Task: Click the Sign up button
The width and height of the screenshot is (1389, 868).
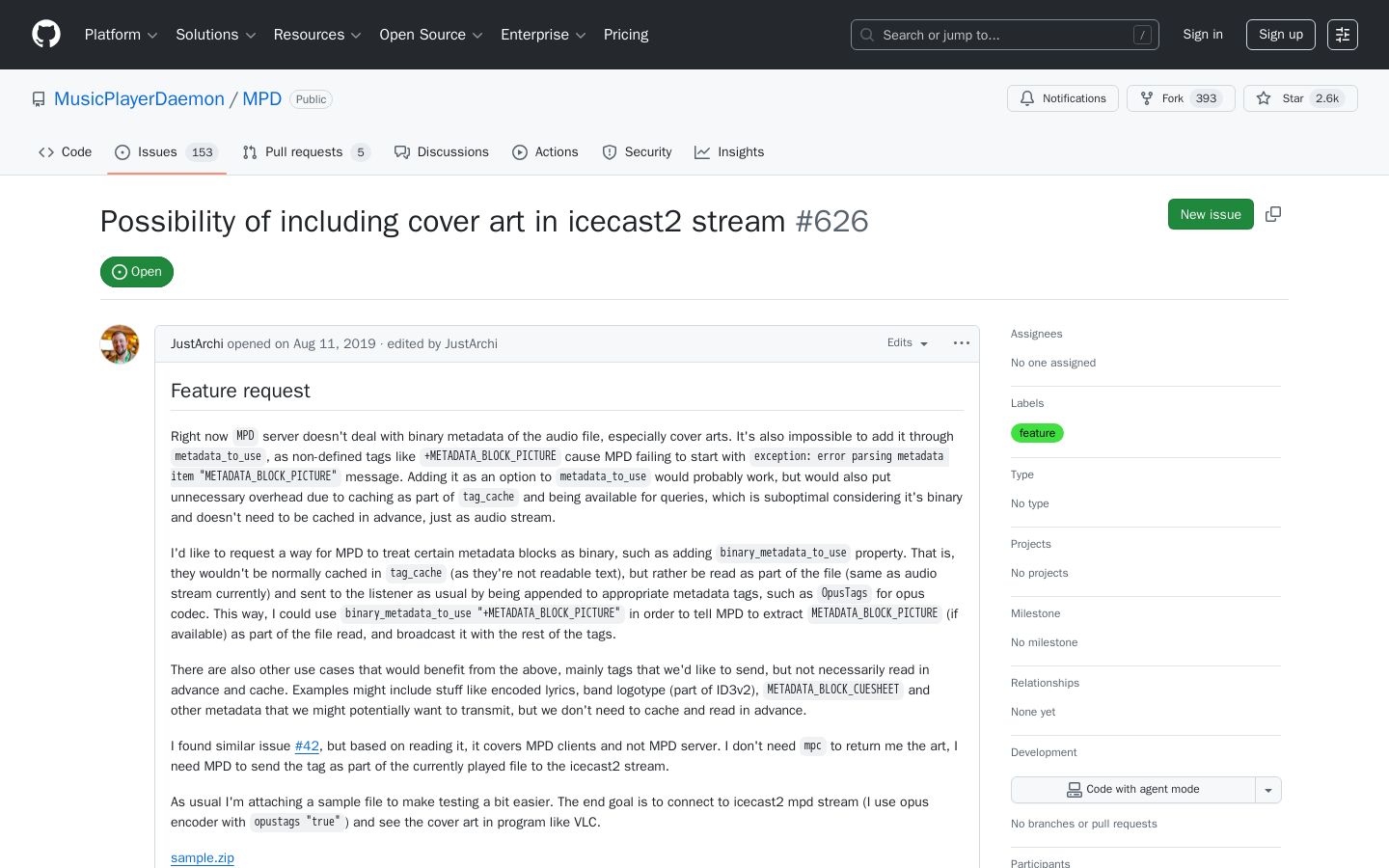Action: [1281, 35]
